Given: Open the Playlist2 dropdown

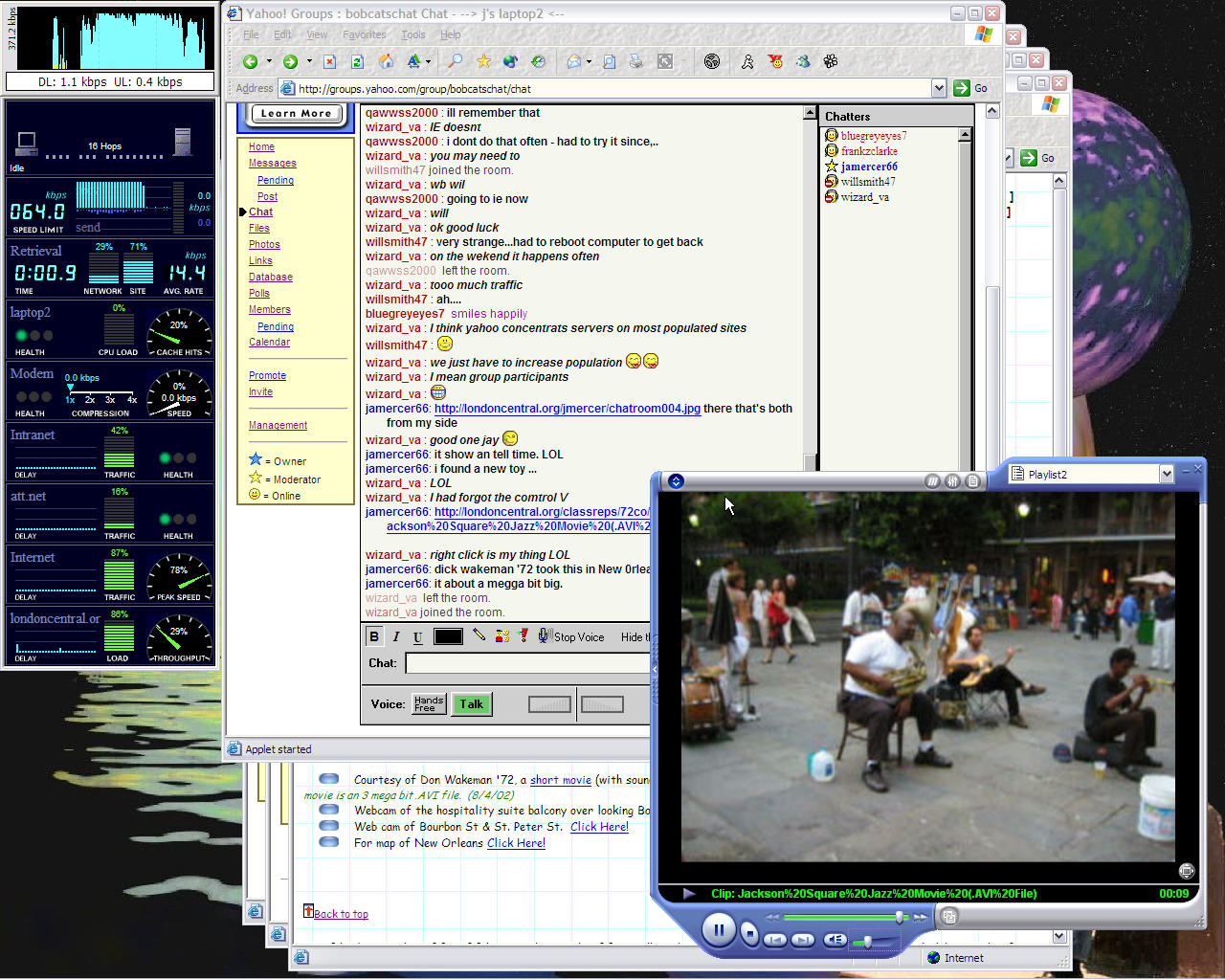Looking at the screenshot, I should pos(1166,474).
